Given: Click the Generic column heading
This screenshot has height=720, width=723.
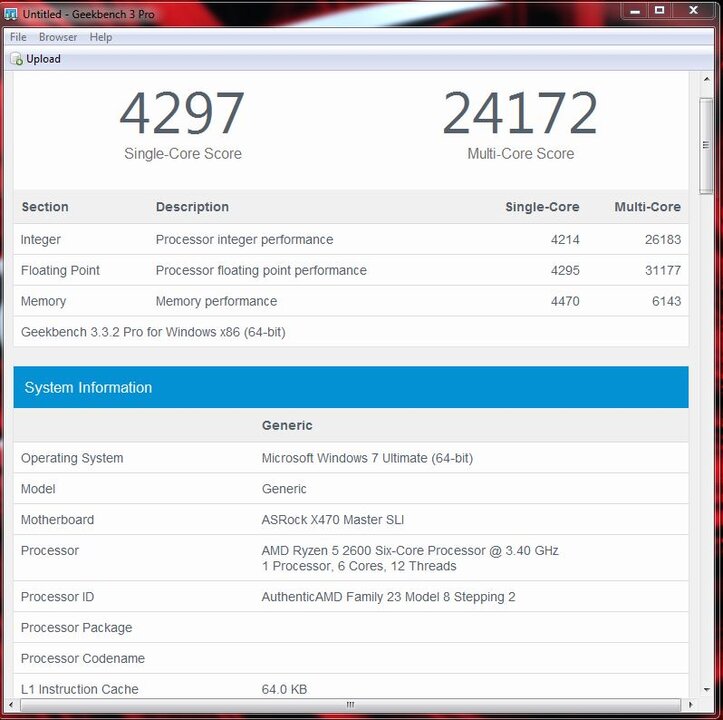Looking at the screenshot, I should click(287, 425).
